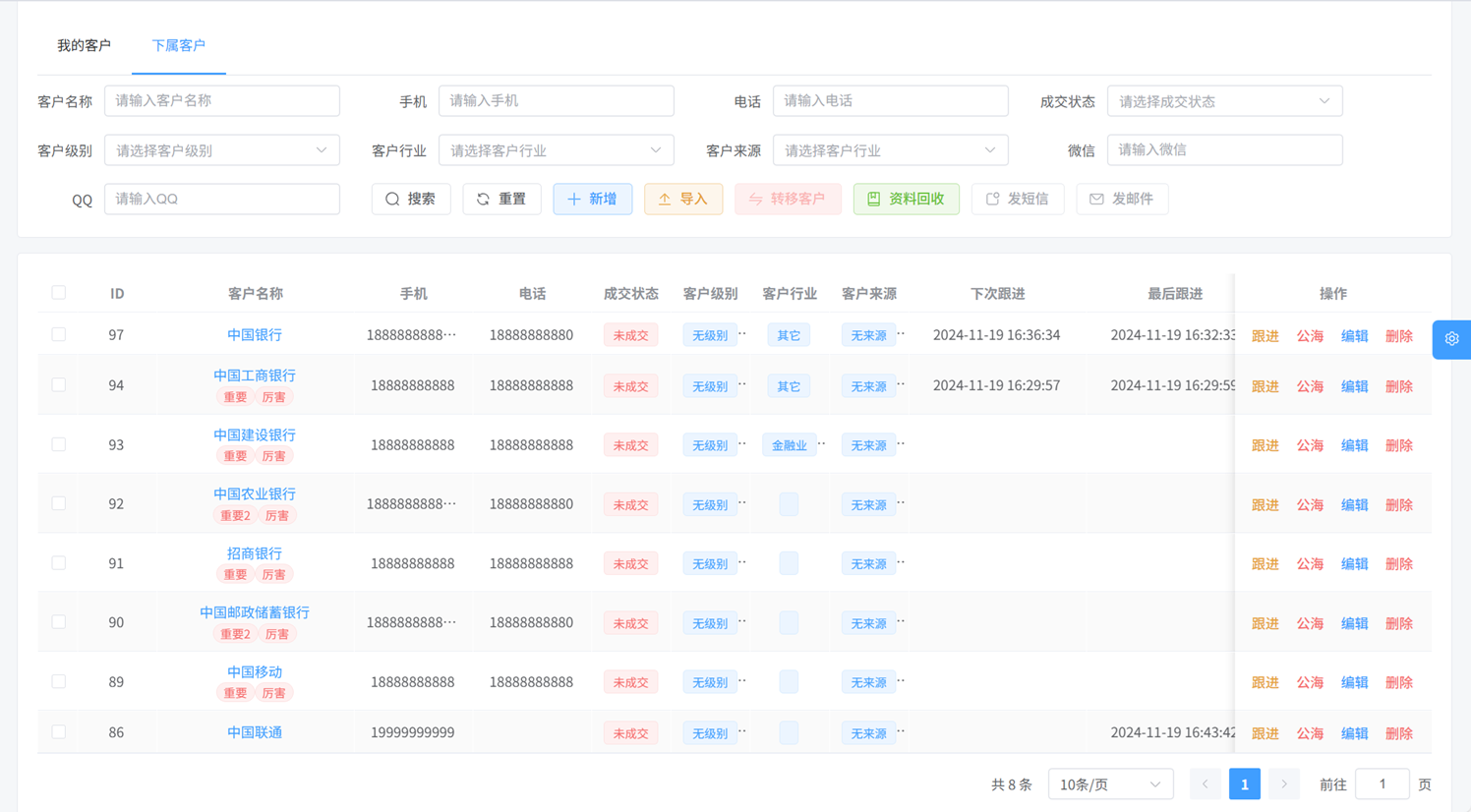
Task: Click the 金融业 industry tag
Action: pyautogui.click(x=789, y=445)
